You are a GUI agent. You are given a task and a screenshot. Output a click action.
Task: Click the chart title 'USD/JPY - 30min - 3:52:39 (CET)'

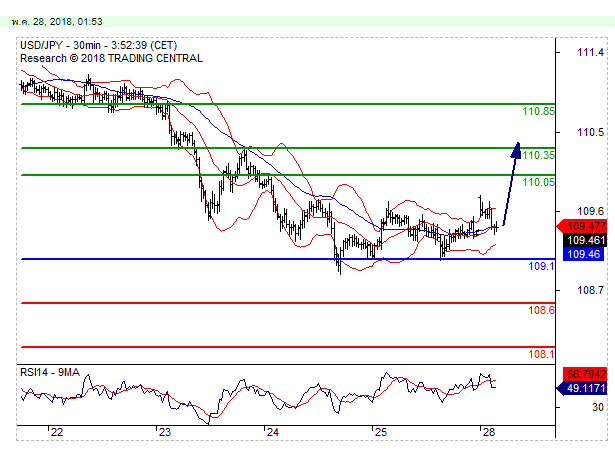pos(98,45)
